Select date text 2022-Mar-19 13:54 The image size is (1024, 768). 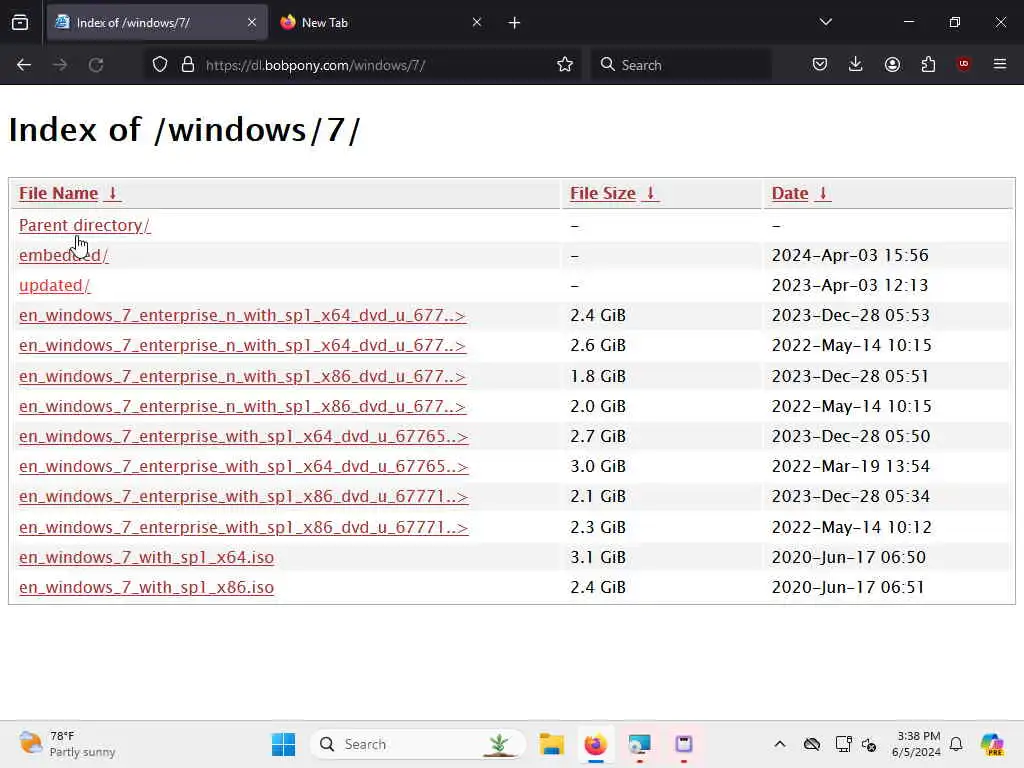pos(850,466)
